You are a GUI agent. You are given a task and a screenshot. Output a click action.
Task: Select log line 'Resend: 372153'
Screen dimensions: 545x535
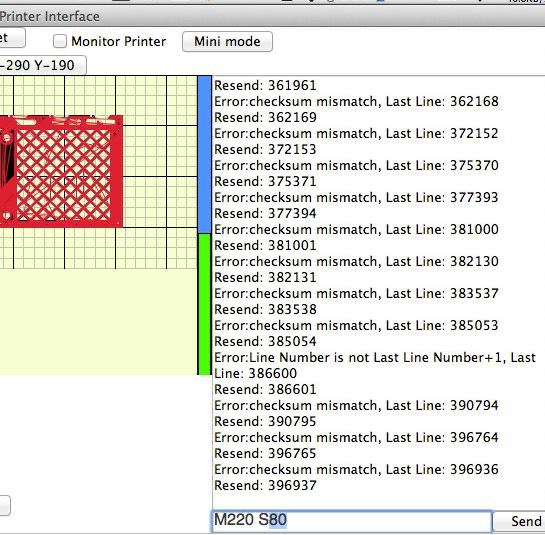click(265, 149)
